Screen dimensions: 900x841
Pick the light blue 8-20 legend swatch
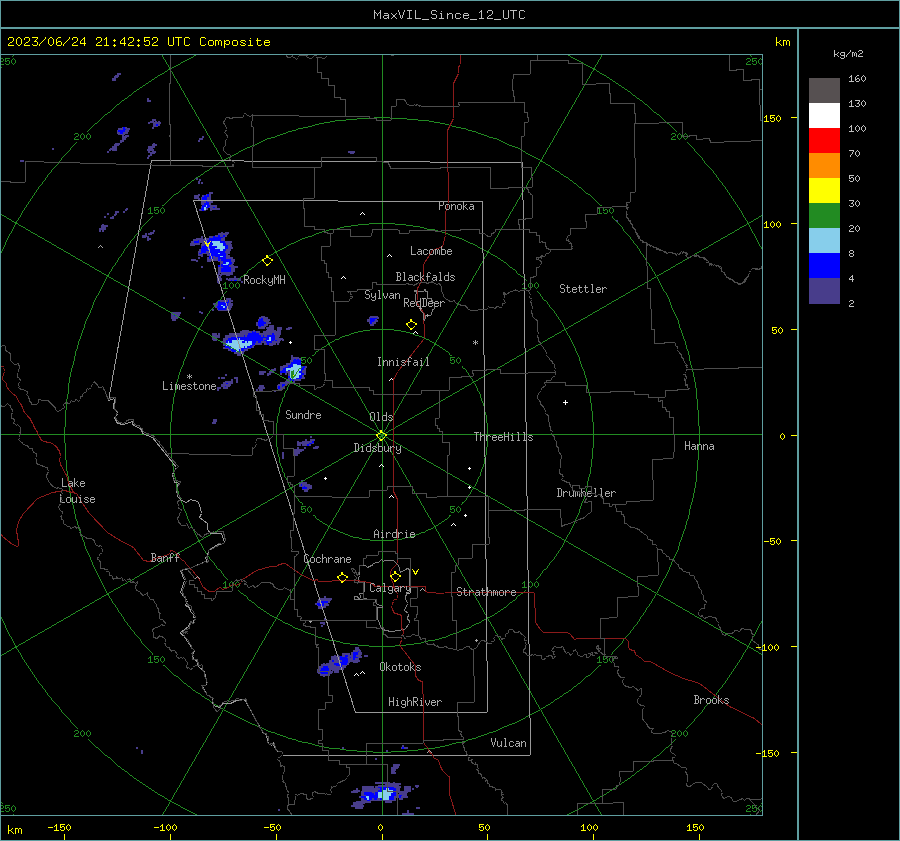(x=824, y=241)
